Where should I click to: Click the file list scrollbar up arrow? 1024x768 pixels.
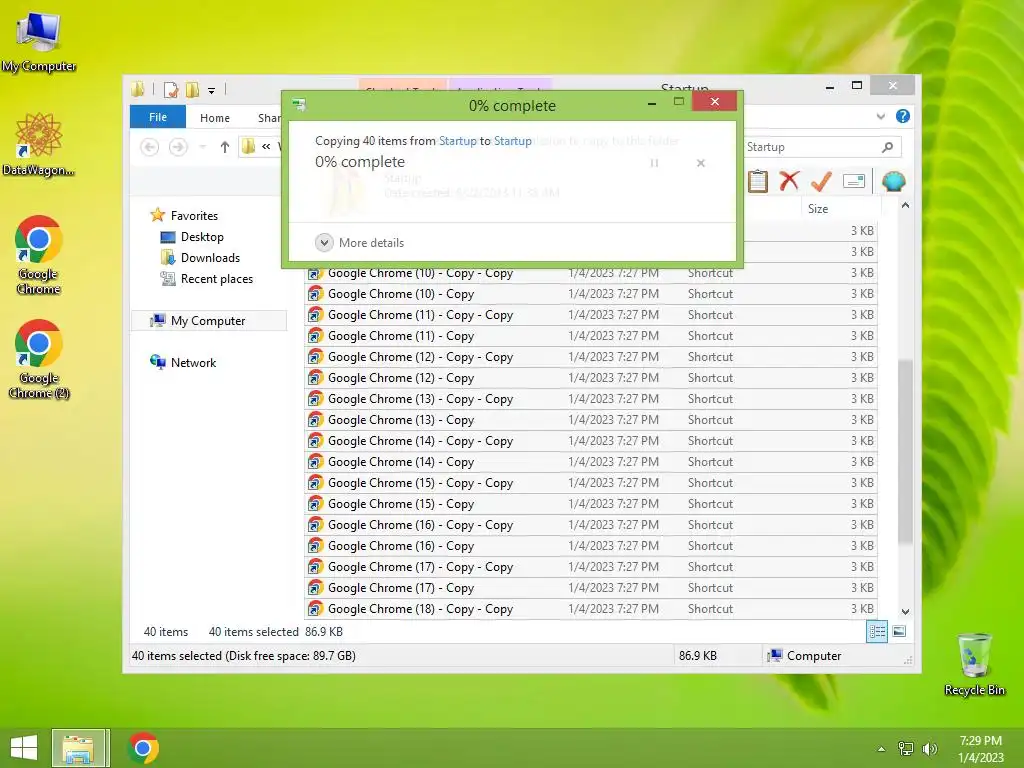905,205
